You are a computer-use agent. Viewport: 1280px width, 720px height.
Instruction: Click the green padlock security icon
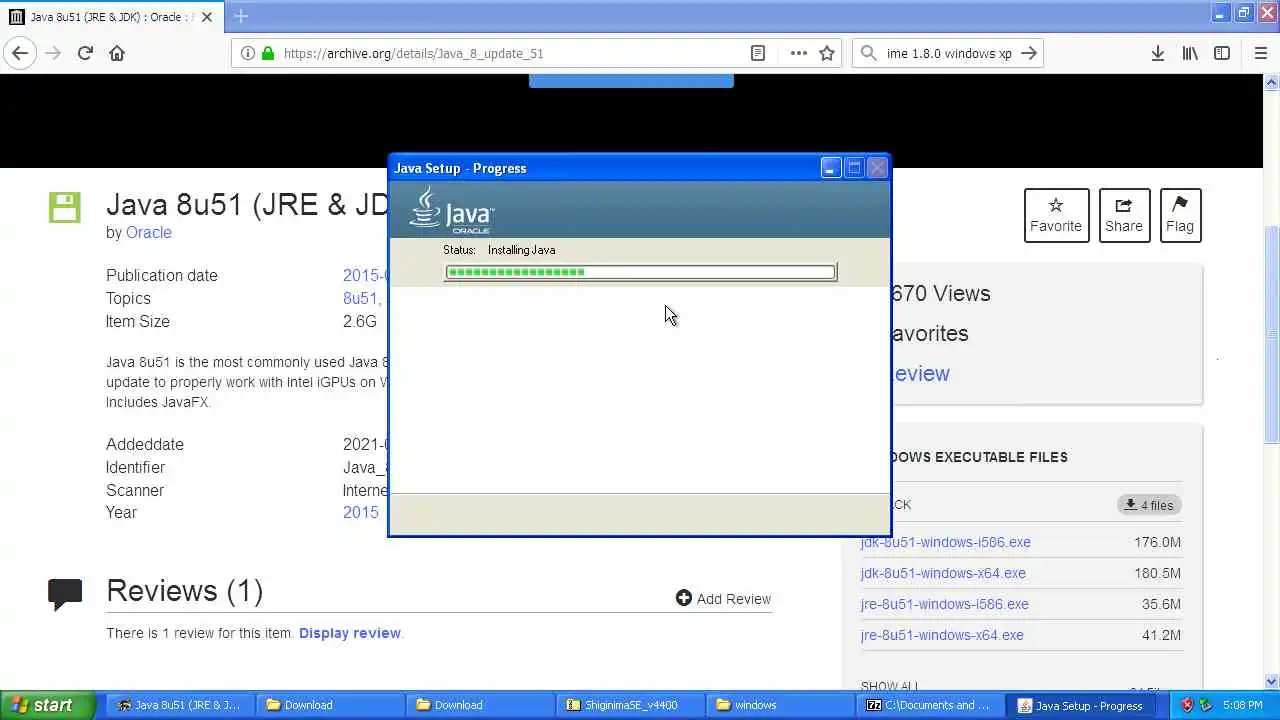[x=267, y=53]
